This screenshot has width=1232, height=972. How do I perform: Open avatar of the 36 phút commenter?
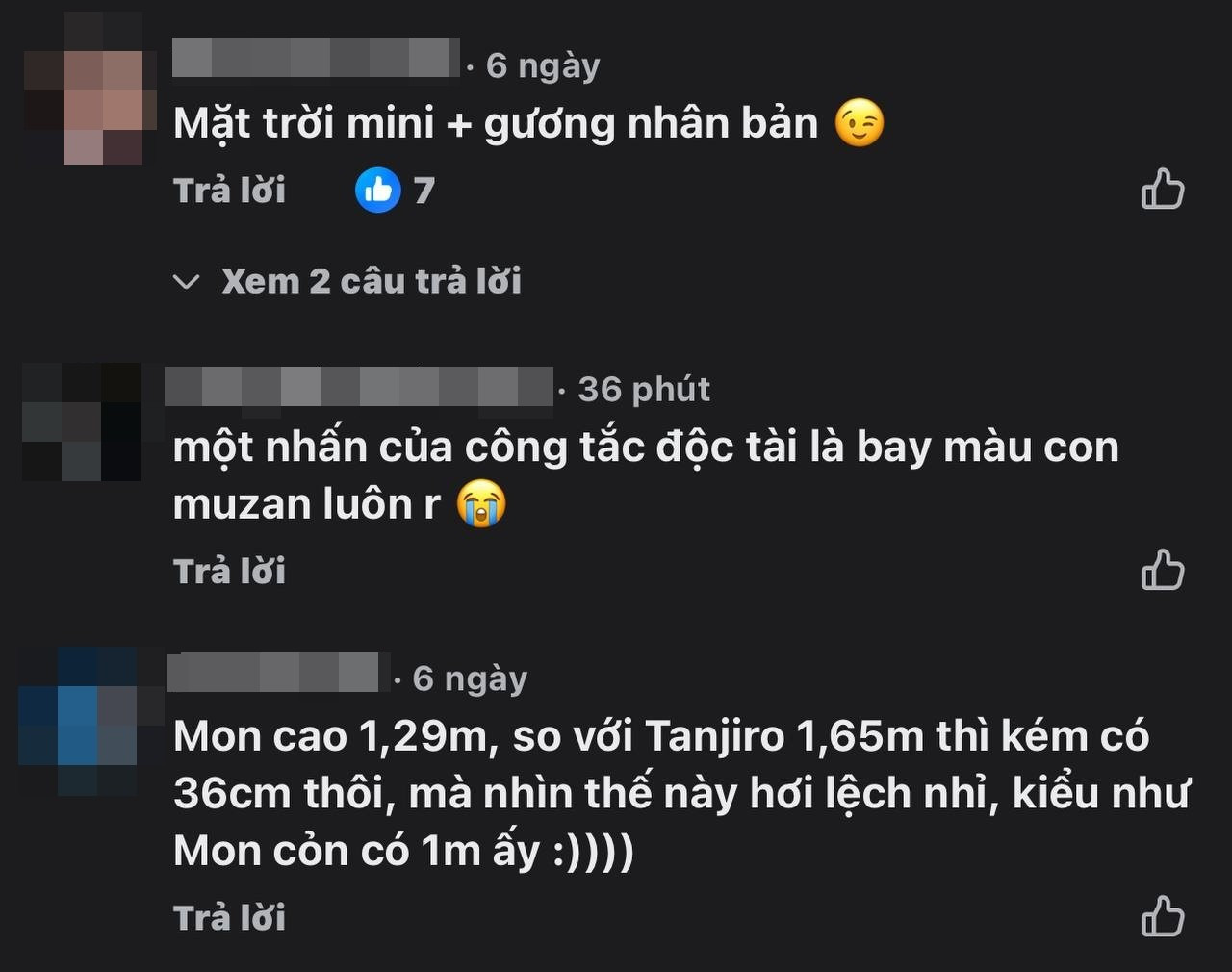81,422
